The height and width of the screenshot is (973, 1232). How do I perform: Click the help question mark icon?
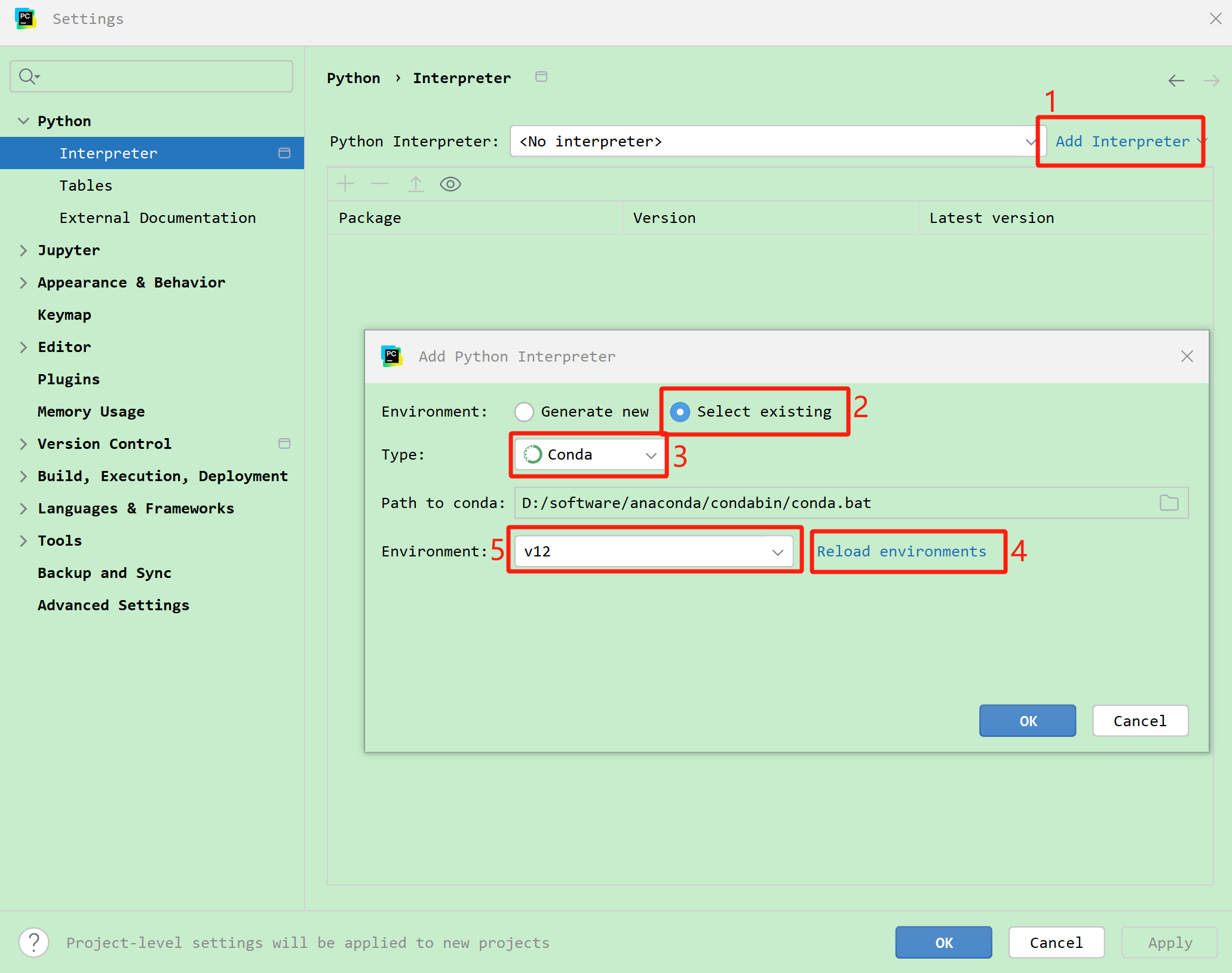pyautogui.click(x=34, y=943)
